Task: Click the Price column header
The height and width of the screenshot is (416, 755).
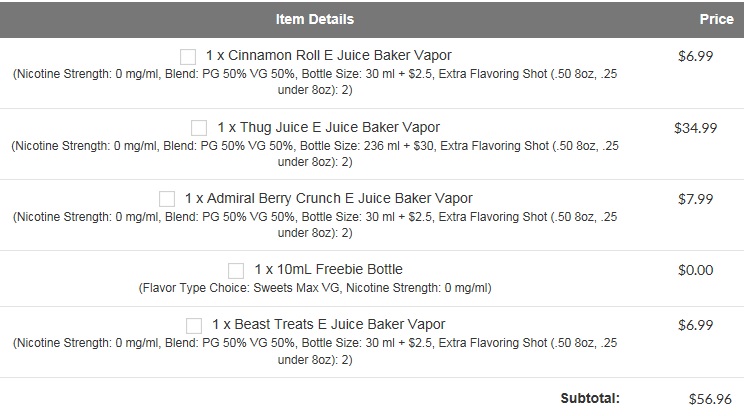Action: 717,19
